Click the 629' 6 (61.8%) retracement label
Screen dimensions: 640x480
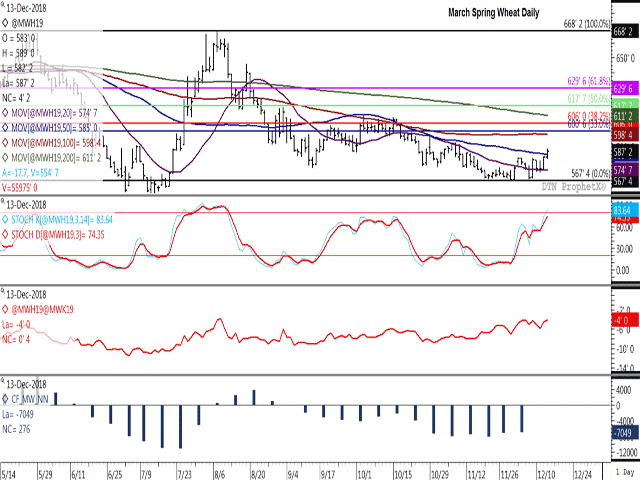pos(589,81)
